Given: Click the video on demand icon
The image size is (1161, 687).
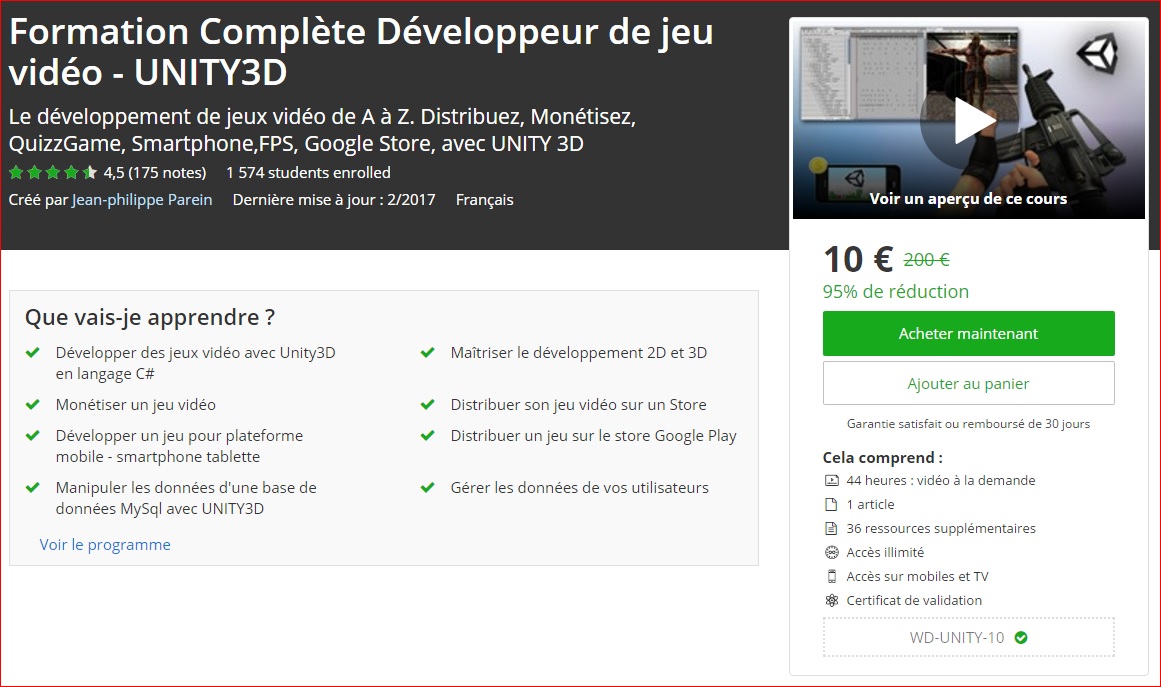Looking at the screenshot, I should click(x=832, y=480).
